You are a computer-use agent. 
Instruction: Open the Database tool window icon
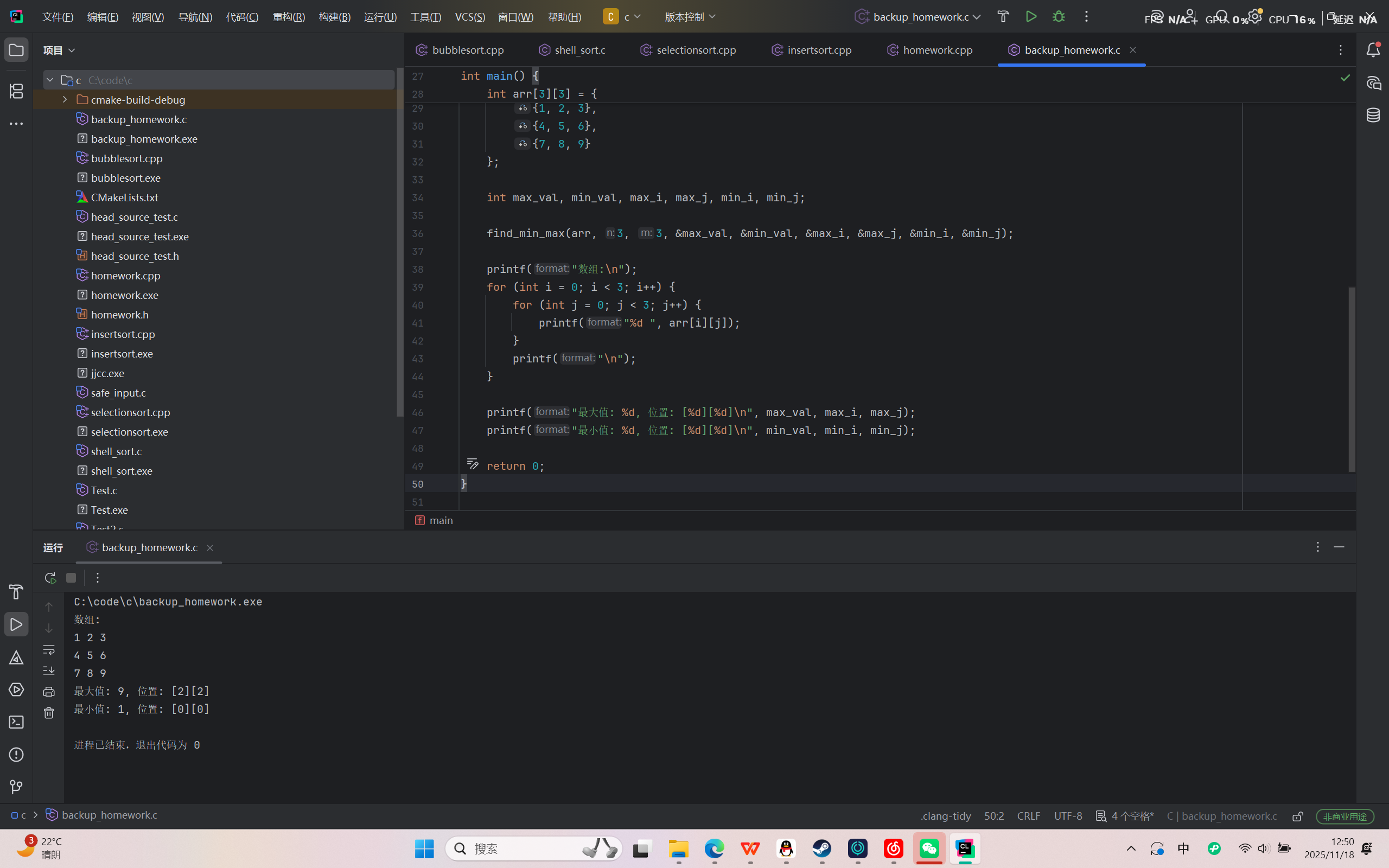pos(1373,115)
